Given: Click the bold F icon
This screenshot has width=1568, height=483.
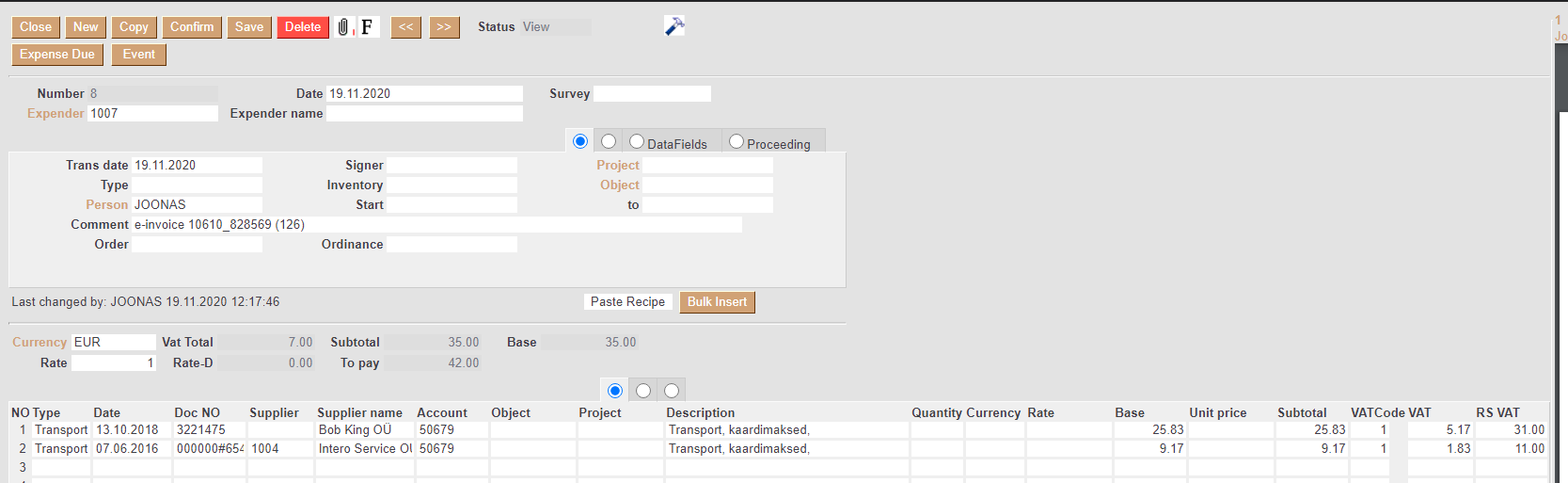Looking at the screenshot, I should 367,27.
